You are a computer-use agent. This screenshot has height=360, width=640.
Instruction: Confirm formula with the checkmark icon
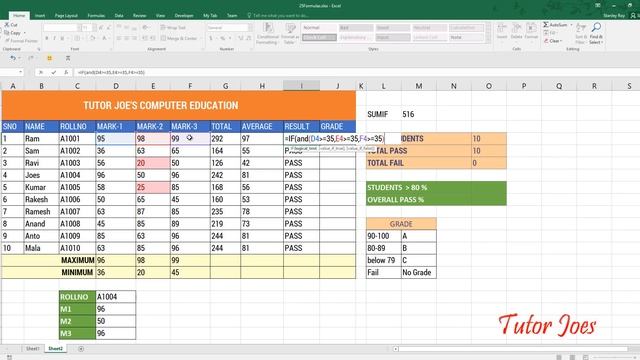[53, 72]
